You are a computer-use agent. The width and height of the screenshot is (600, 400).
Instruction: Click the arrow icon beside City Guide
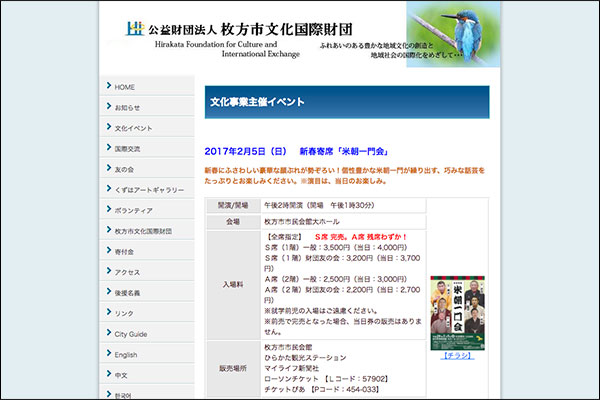[x=108, y=333]
